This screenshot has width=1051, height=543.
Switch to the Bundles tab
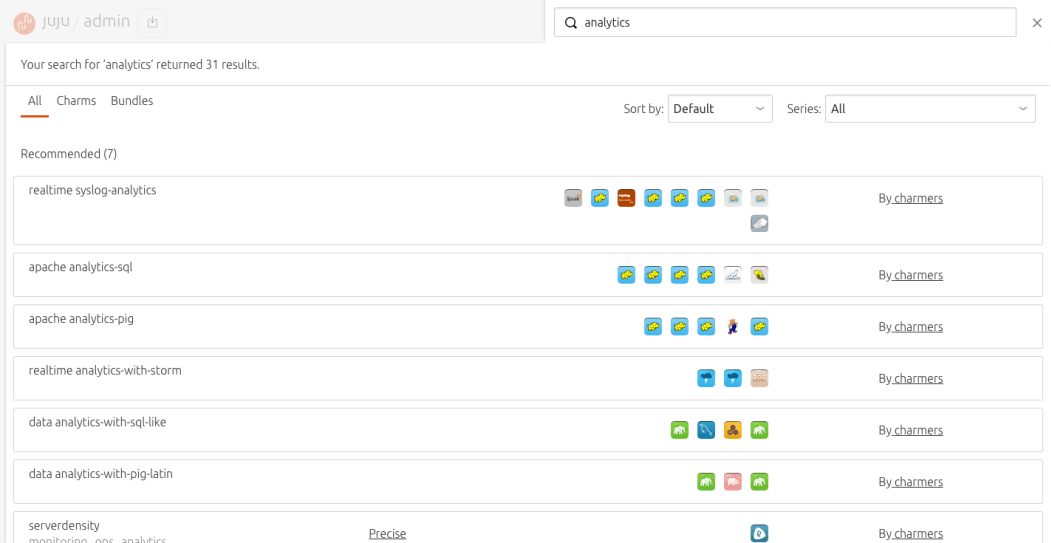(x=132, y=101)
